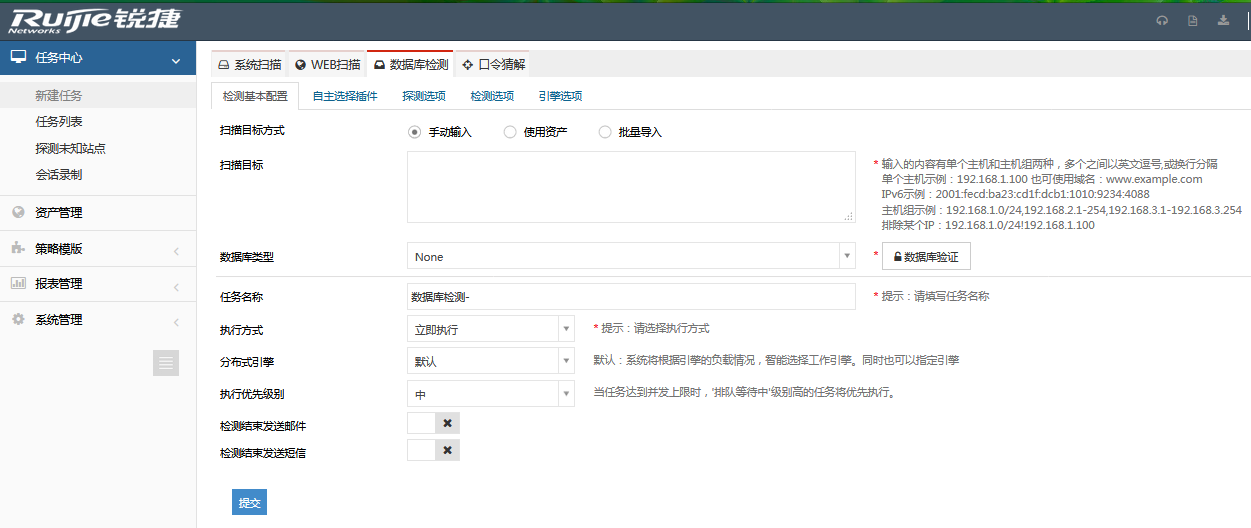Open the document icon in top header
Screen dimensions: 1251x528
point(1193,20)
